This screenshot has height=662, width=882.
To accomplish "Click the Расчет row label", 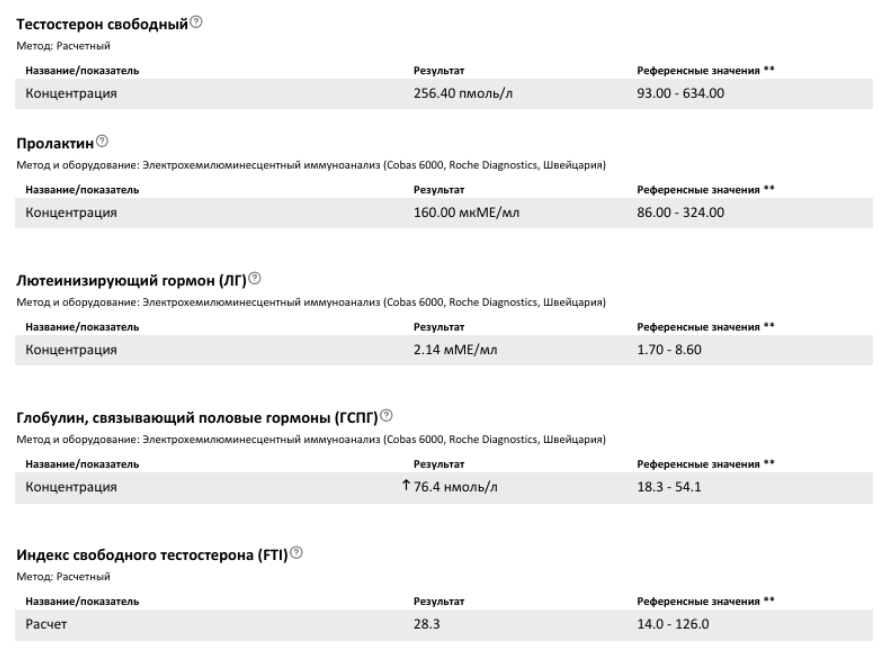I will click(48, 624).
